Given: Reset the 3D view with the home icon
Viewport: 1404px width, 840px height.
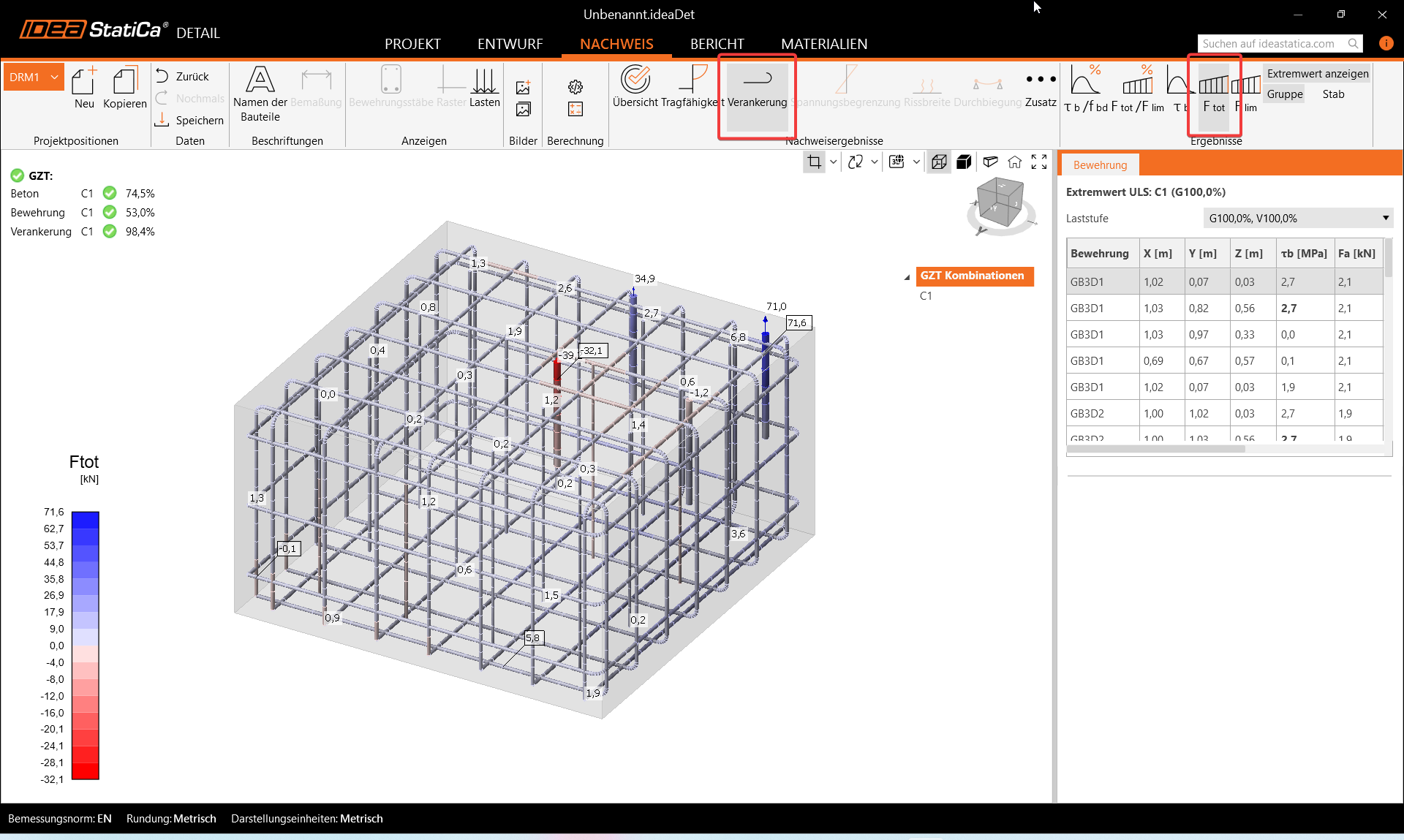Looking at the screenshot, I should [1014, 162].
